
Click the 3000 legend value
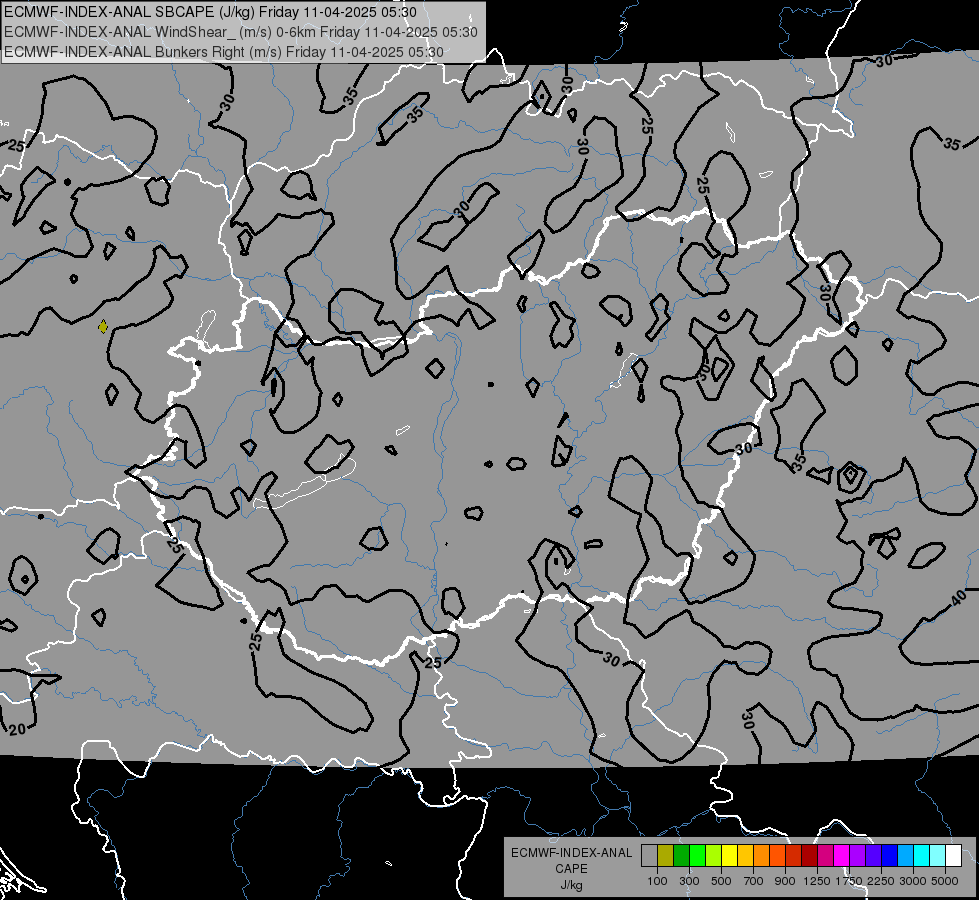pyautogui.click(x=913, y=881)
